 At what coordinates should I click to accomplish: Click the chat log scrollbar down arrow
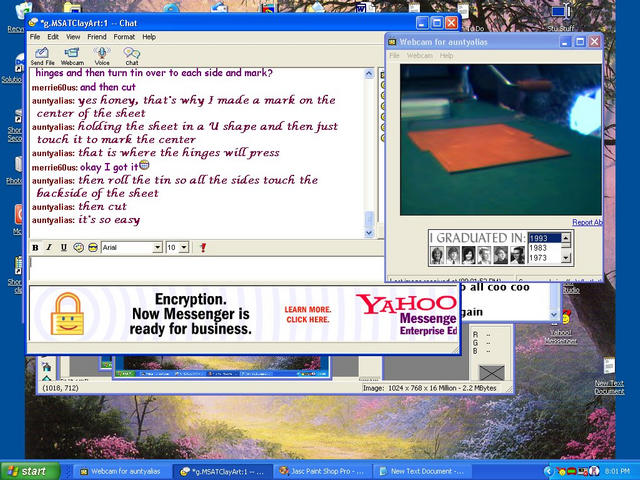369,233
